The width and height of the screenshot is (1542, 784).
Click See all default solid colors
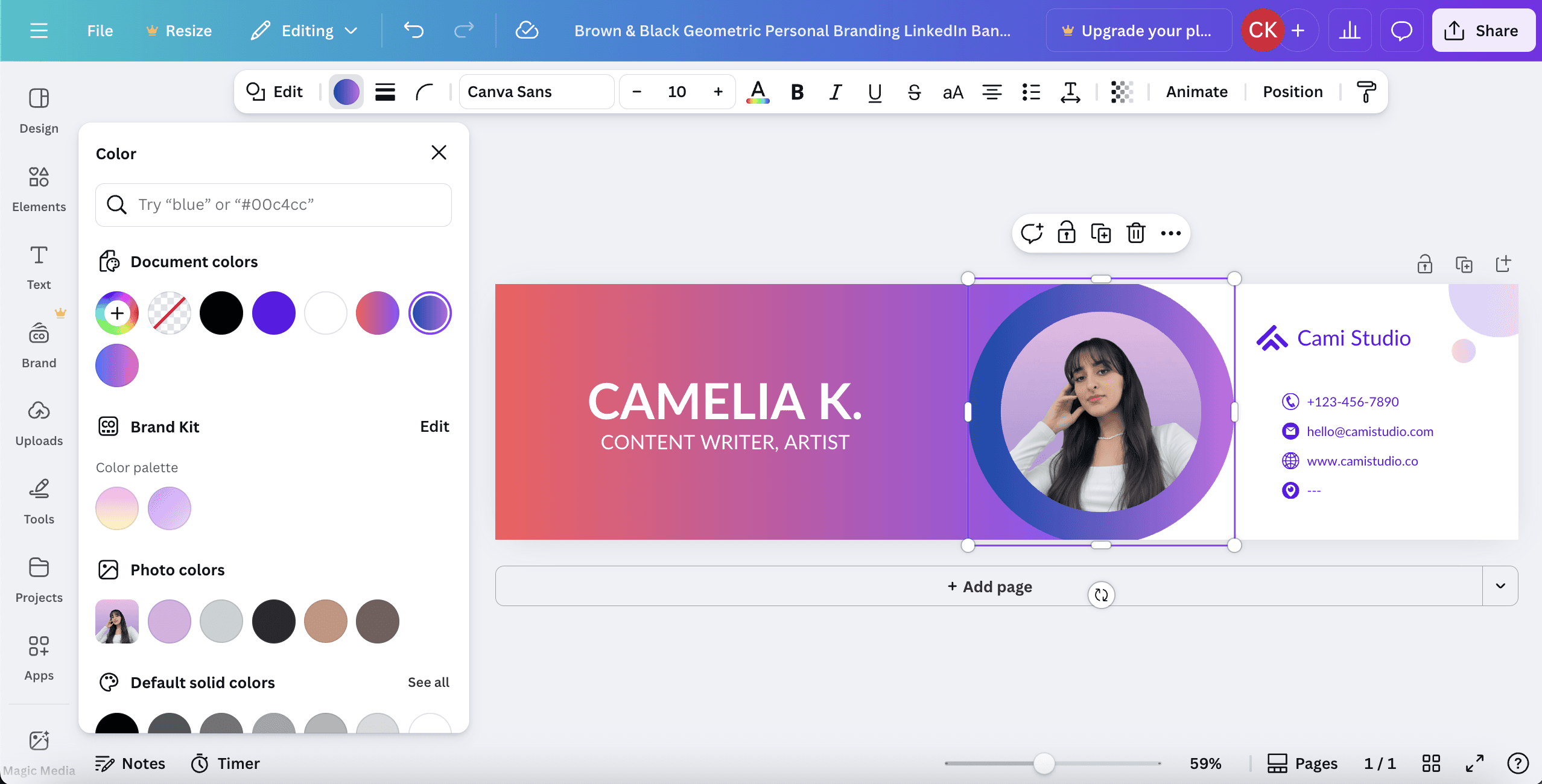click(428, 682)
